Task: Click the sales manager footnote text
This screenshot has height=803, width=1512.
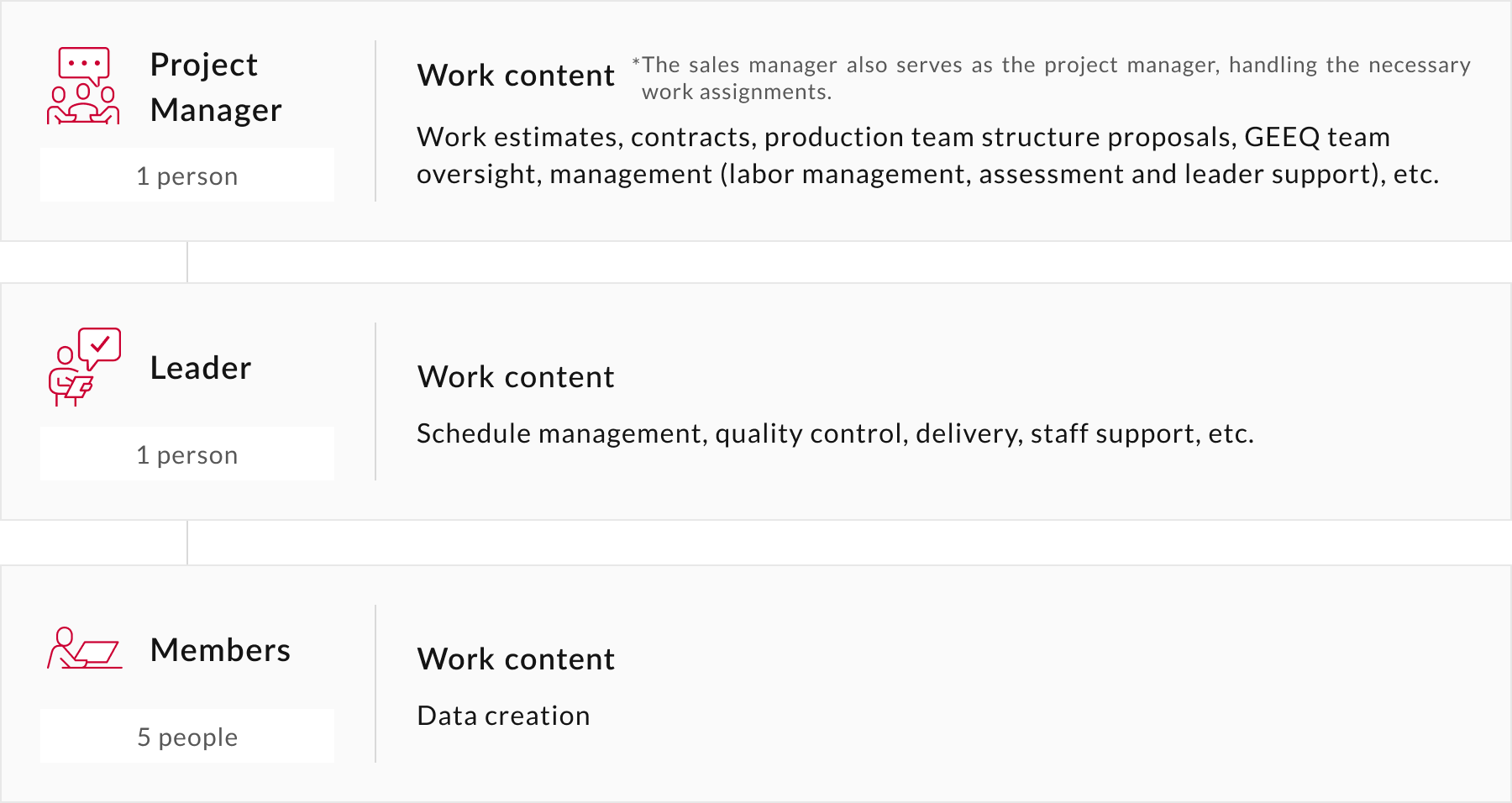Action: click(x=1051, y=78)
